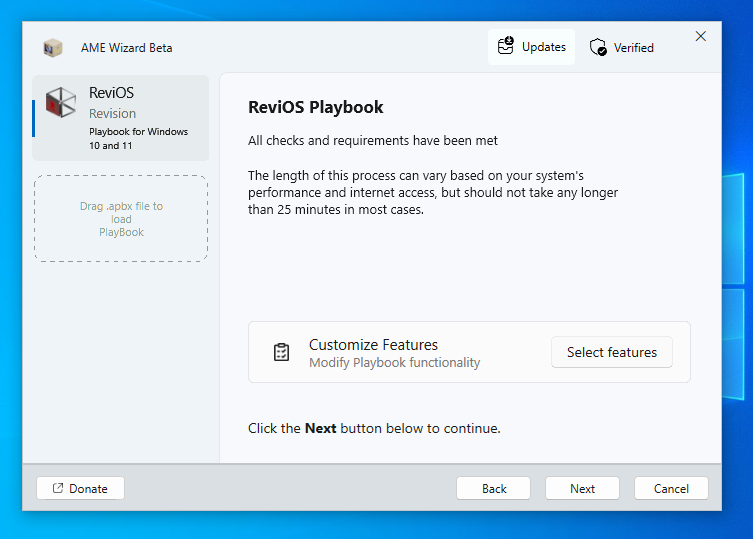This screenshot has height=539, width=753.
Task: Click the ReviOS Playbook heading
Action: 316,107
